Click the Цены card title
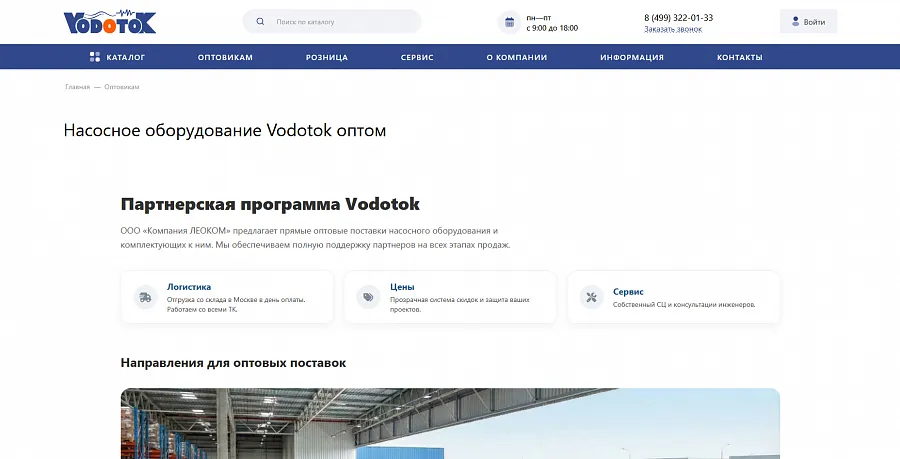This screenshot has width=900, height=459. [402, 287]
